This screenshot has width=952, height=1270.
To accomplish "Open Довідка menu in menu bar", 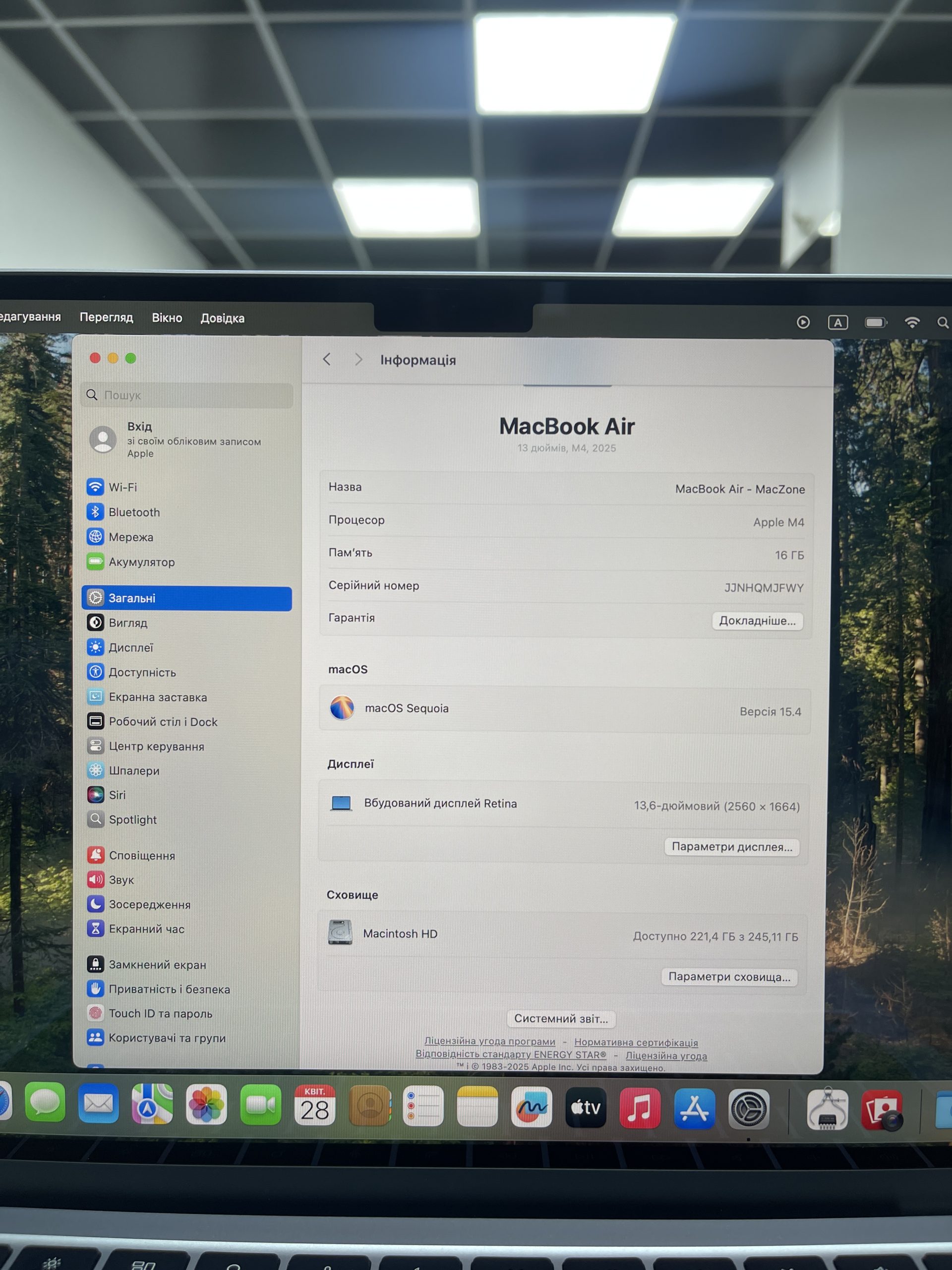I will 223,318.
